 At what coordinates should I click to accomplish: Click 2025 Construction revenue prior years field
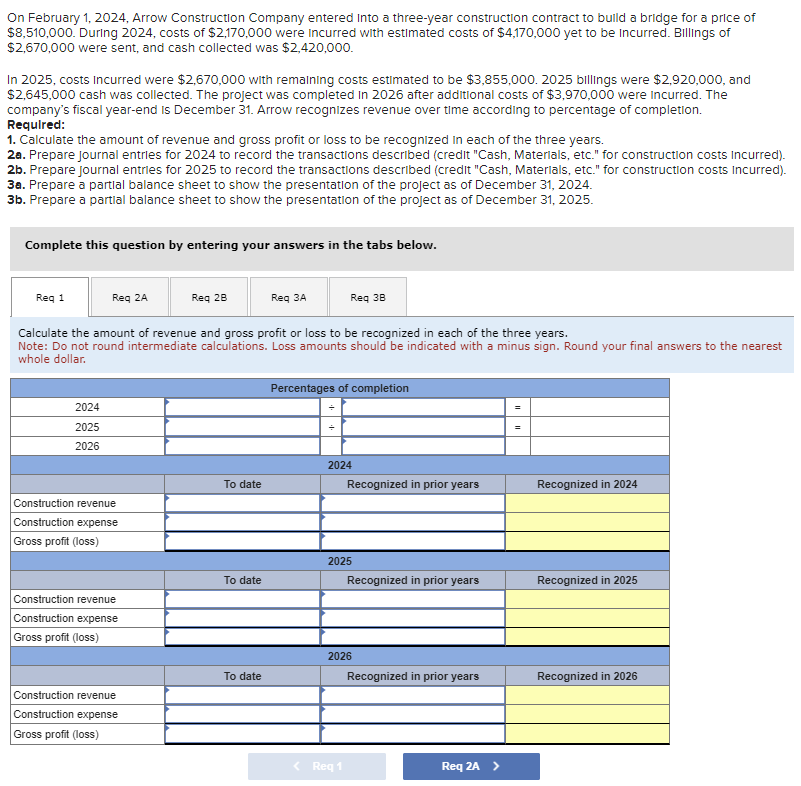pyautogui.click(x=413, y=599)
